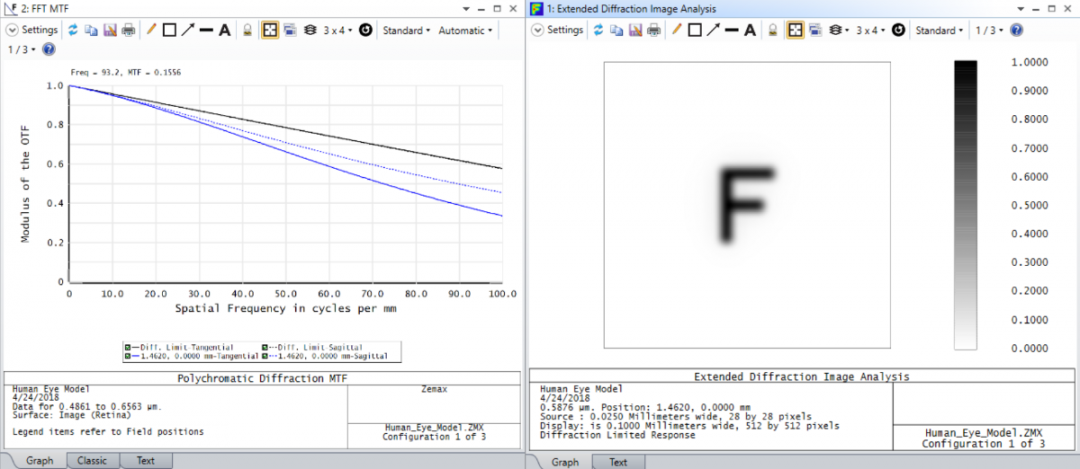Open the help icon in FFT MTF window
Viewport: 1080px width, 469px height.
click(x=48, y=49)
